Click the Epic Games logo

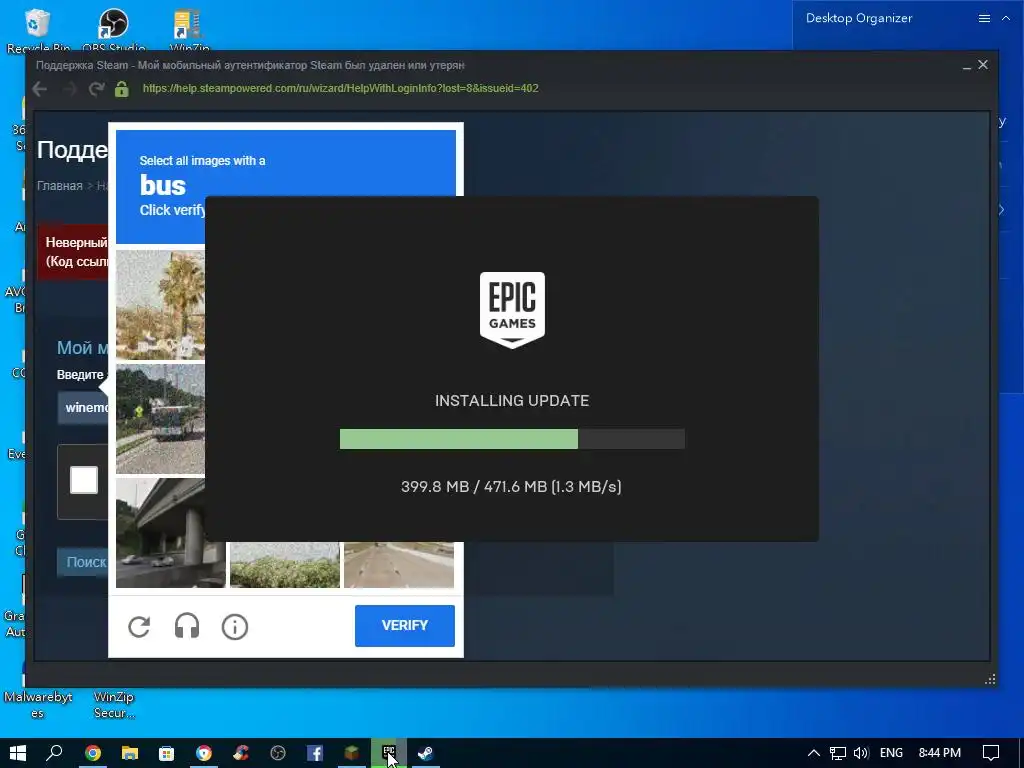(x=512, y=310)
